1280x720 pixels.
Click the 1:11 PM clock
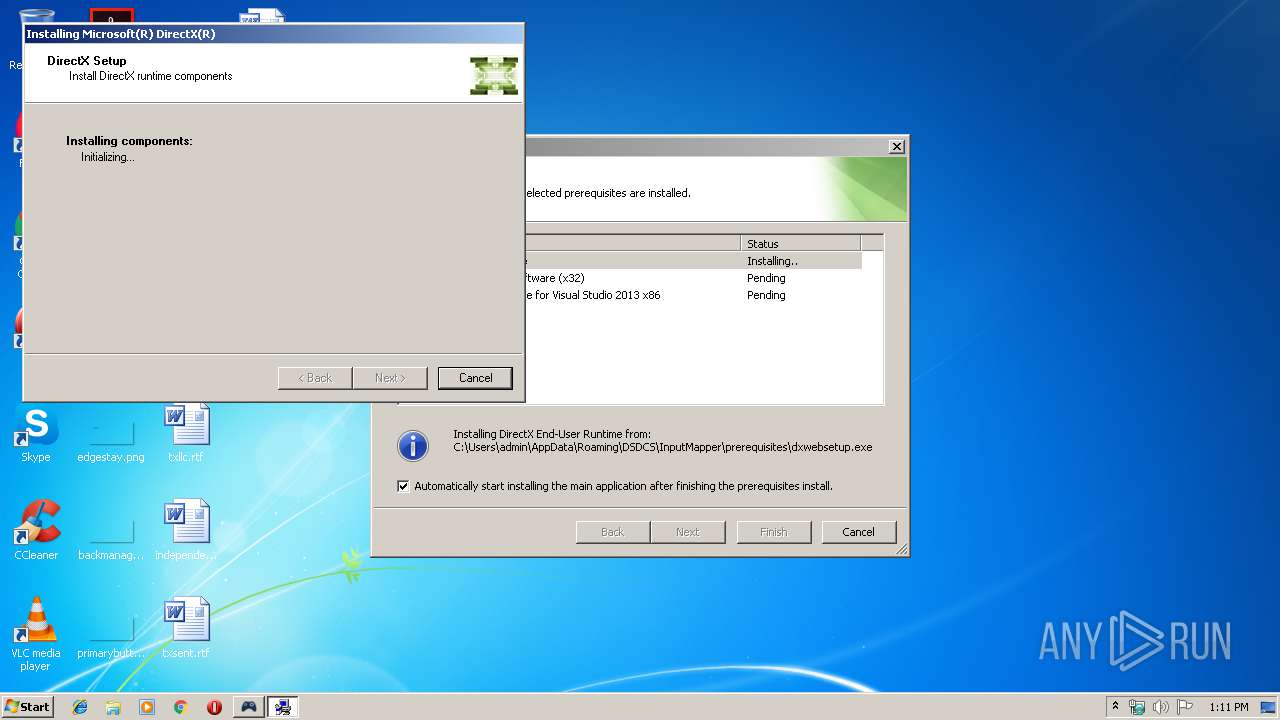click(x=1228, y=707)
